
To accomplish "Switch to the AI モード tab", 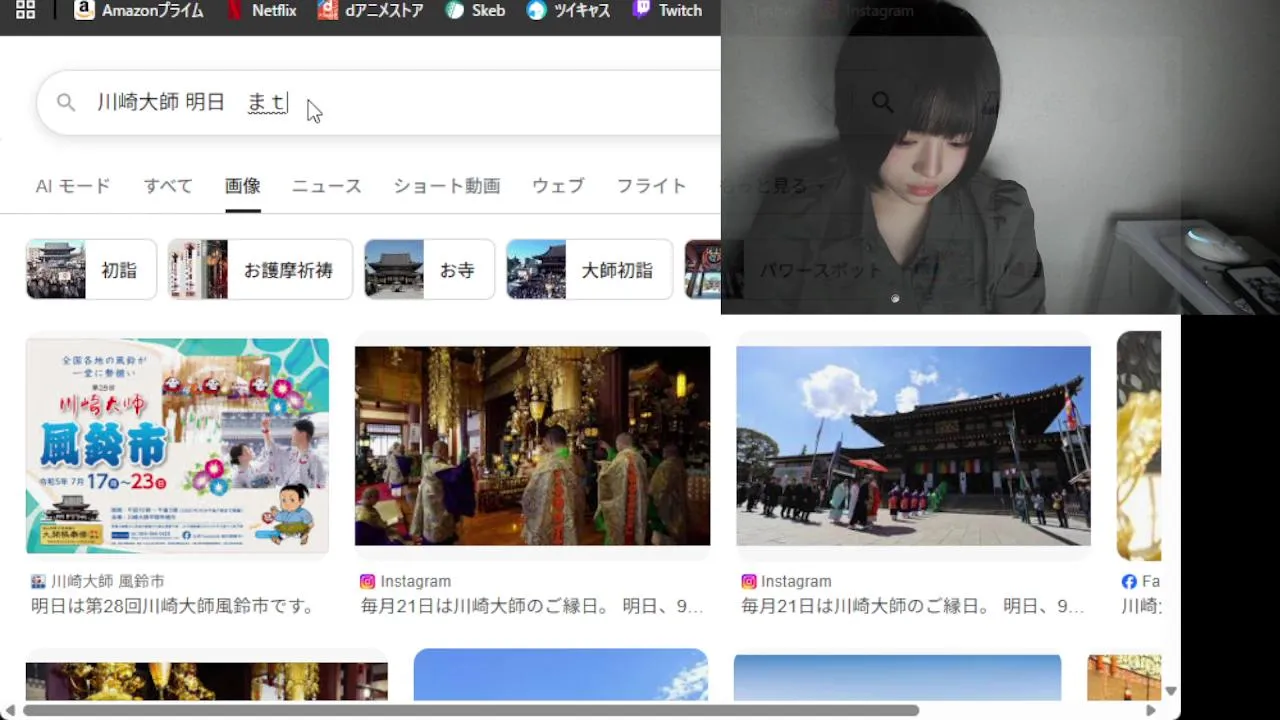I will [x=73, y=186].
